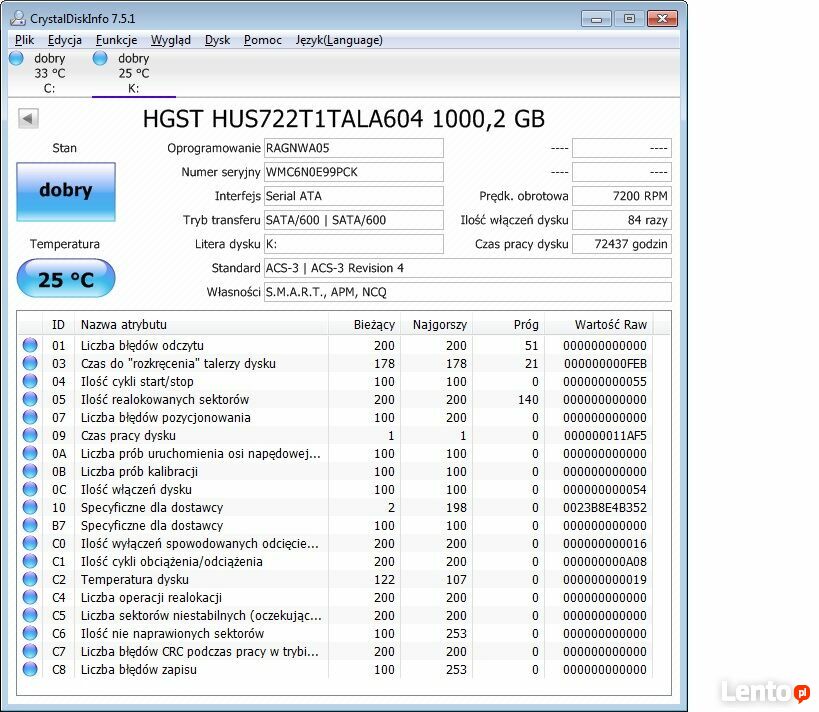819x712 pixels.
Task: Click the CrystalDiskInfo title bar app icon
Action: (x=18, y=18)
